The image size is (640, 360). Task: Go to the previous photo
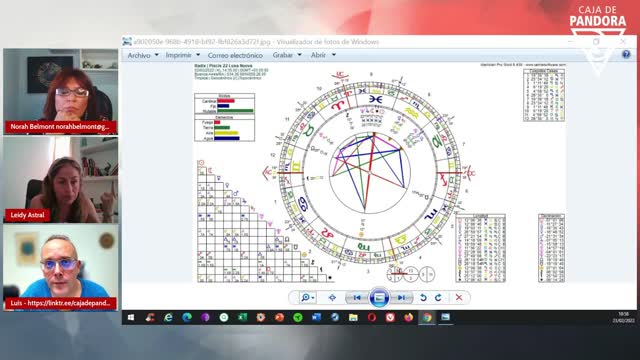click(x=357, y=298)
